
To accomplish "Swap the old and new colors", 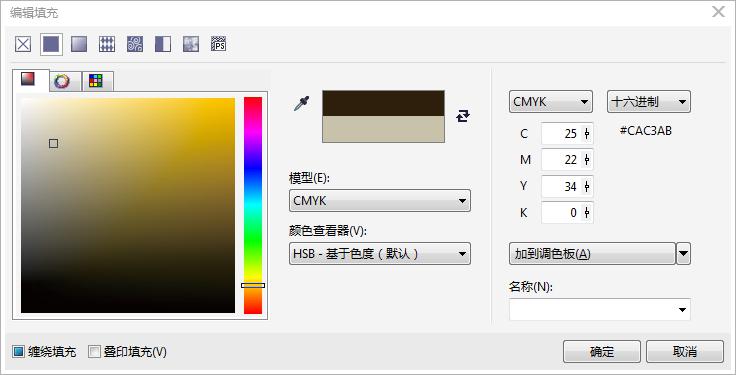I will pos(463,116).
